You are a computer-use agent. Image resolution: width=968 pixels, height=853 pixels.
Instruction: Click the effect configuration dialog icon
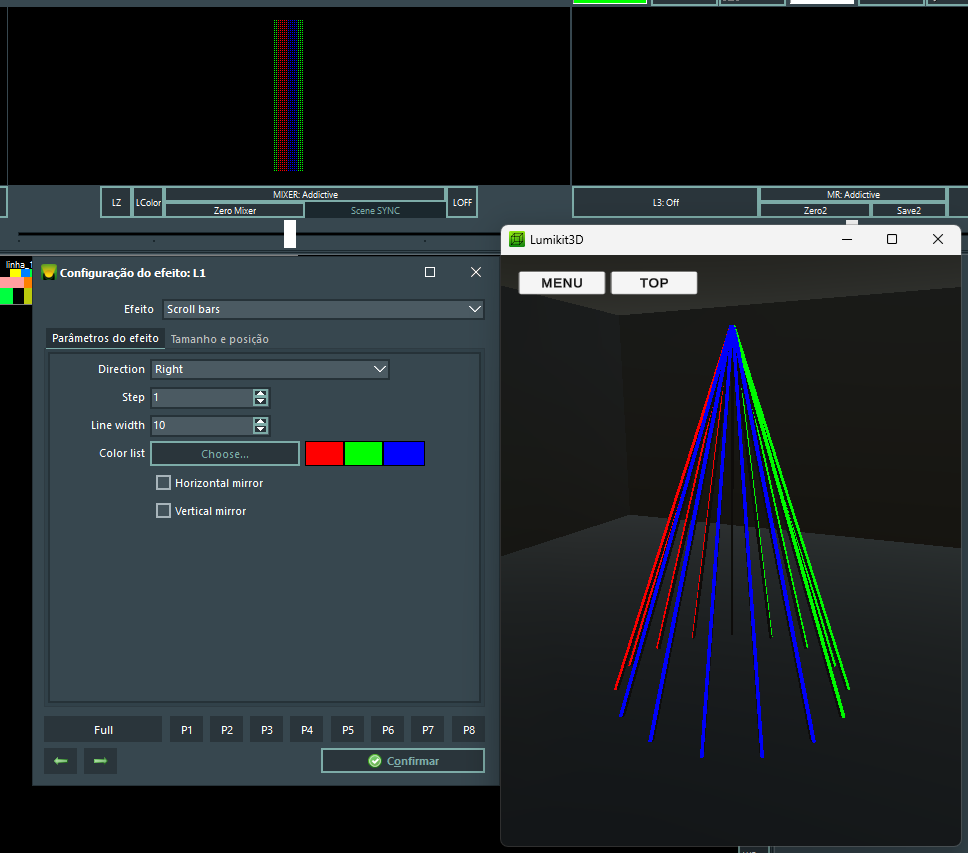(48, 272)
